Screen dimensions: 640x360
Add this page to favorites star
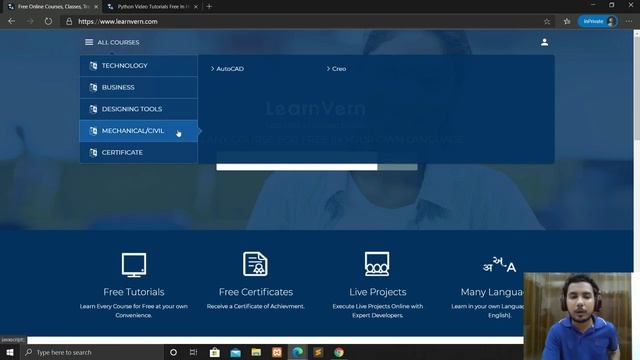[x=547, y=21]
